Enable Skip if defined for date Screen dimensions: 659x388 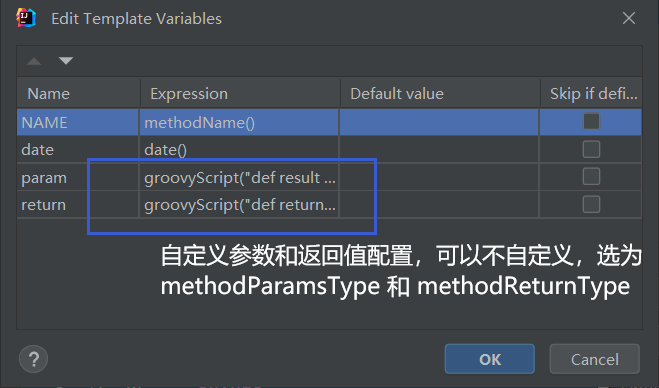(591, 149)
